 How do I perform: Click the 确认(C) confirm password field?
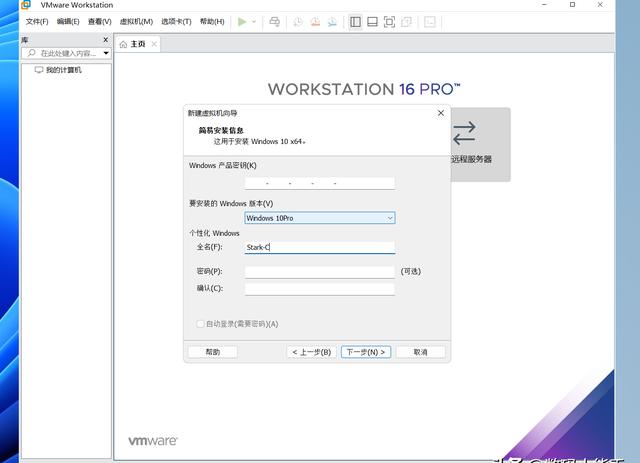click(320, 289)
